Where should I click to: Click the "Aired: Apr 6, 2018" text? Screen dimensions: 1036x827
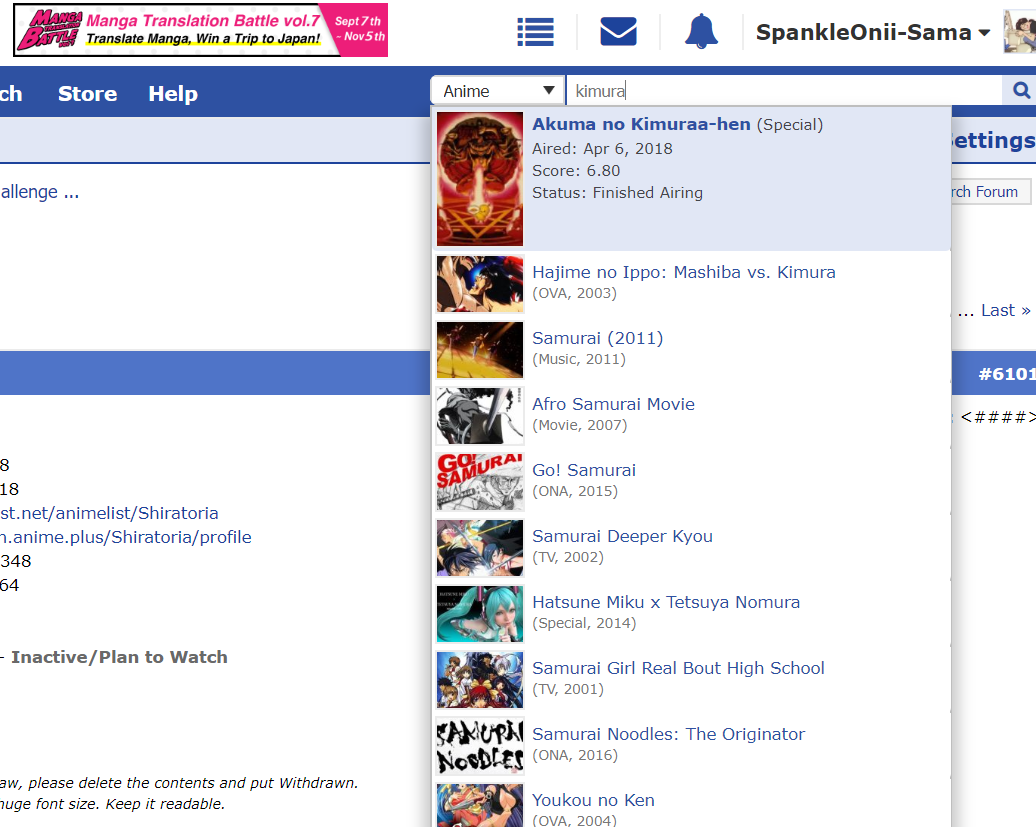point(602,149)
